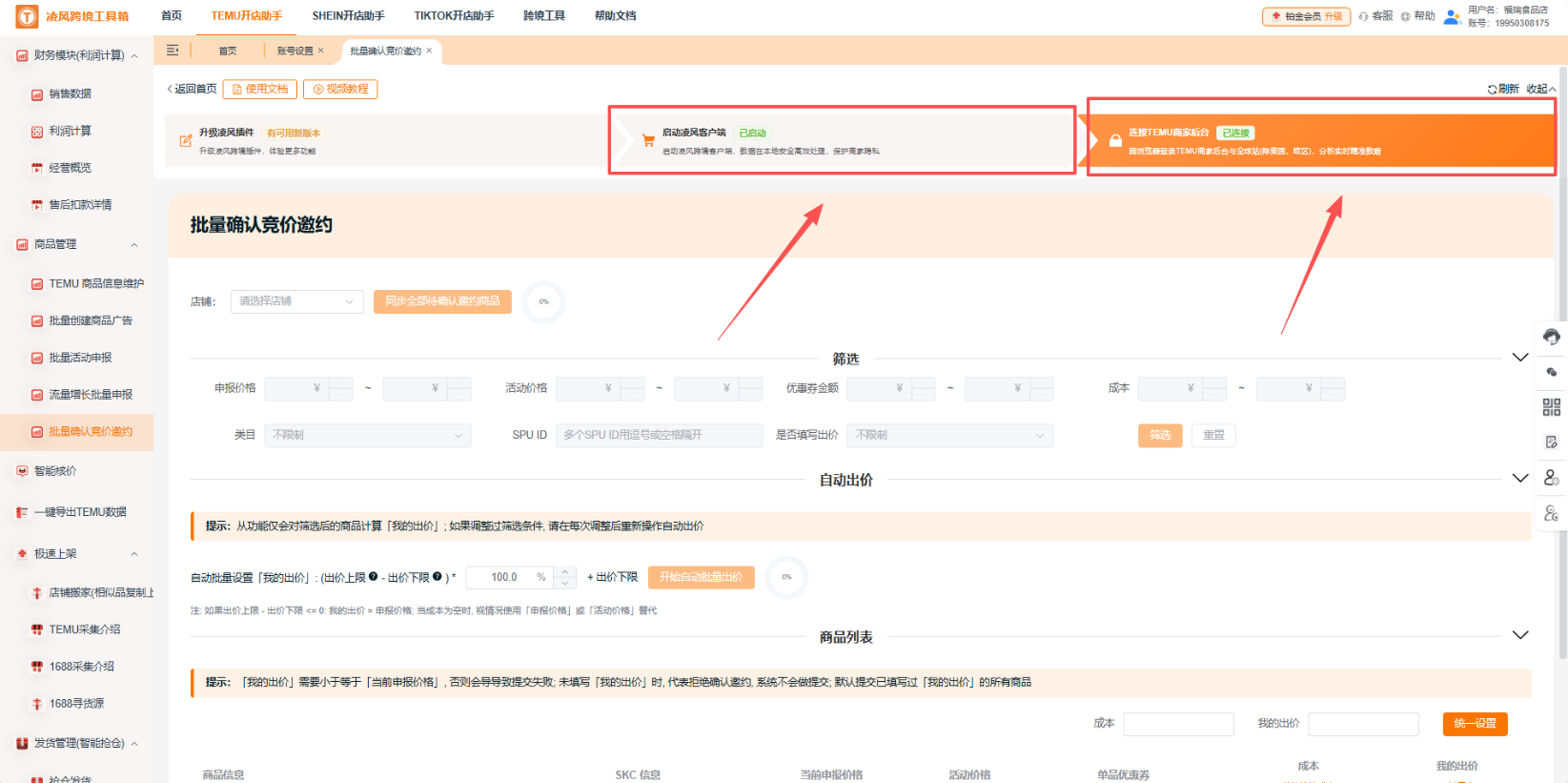Click the feedback document floating icon
The image size is (1568, 783).
click(x=1552, y=443)
